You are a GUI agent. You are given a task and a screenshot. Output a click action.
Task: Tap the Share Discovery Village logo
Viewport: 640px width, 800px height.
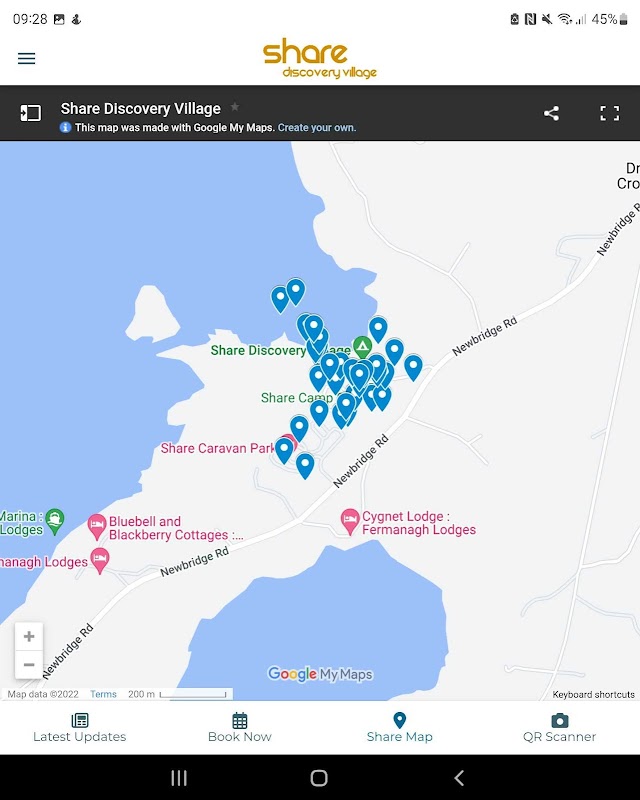320,58
